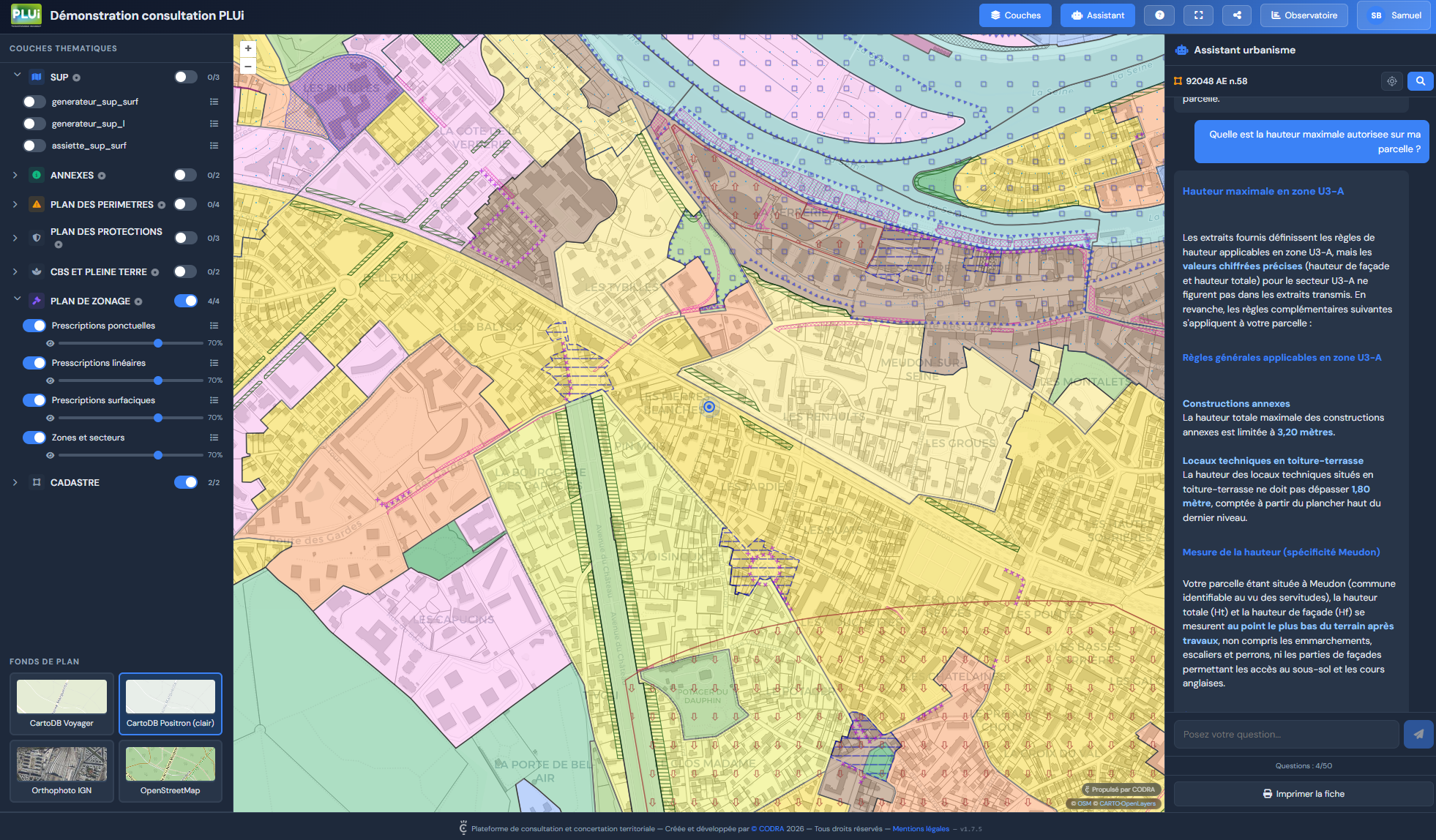Click the locate parcel target icon
The image size is (1436, 840).
(x=1391, y=81)
